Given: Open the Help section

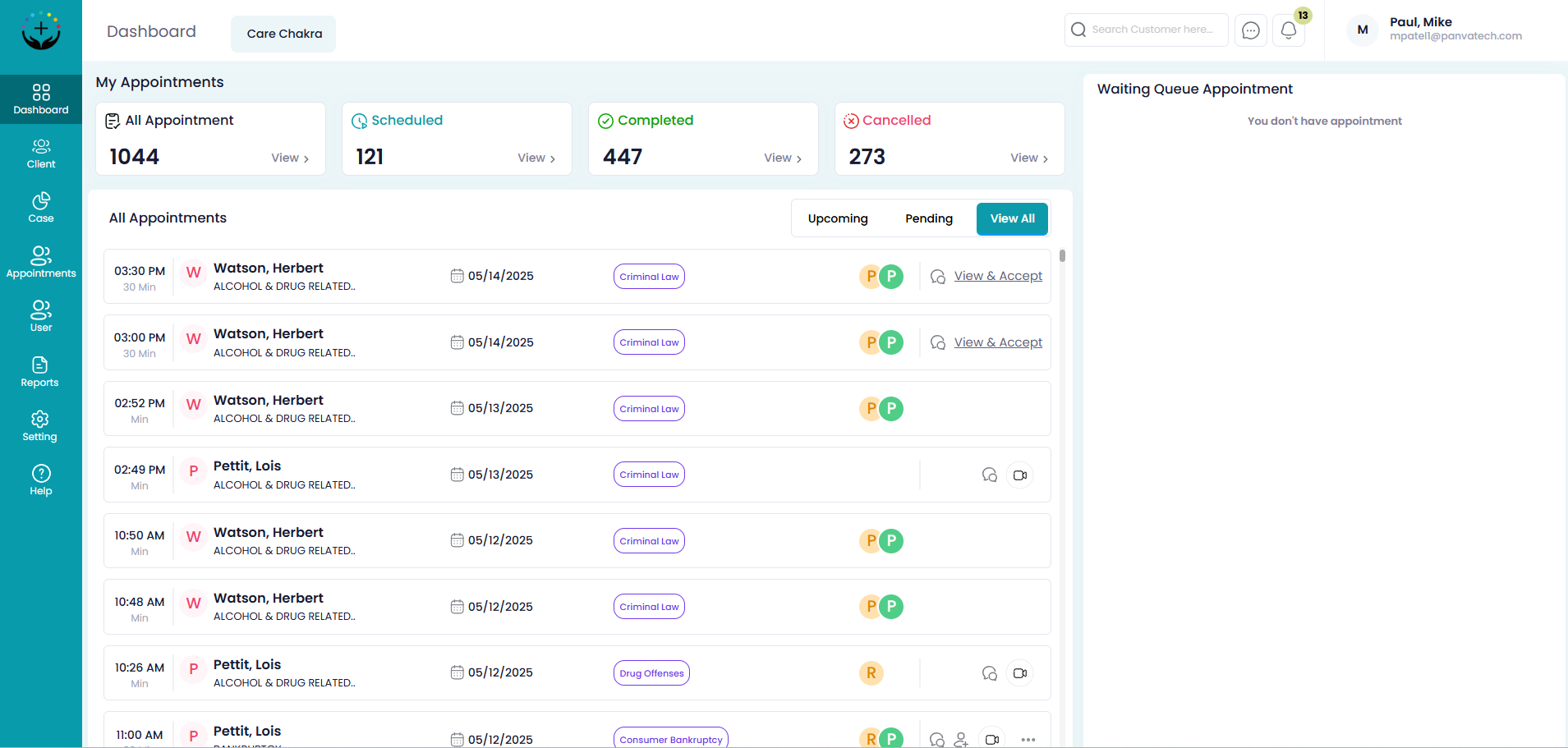Looking at the screenshot, I should (40, 480).
